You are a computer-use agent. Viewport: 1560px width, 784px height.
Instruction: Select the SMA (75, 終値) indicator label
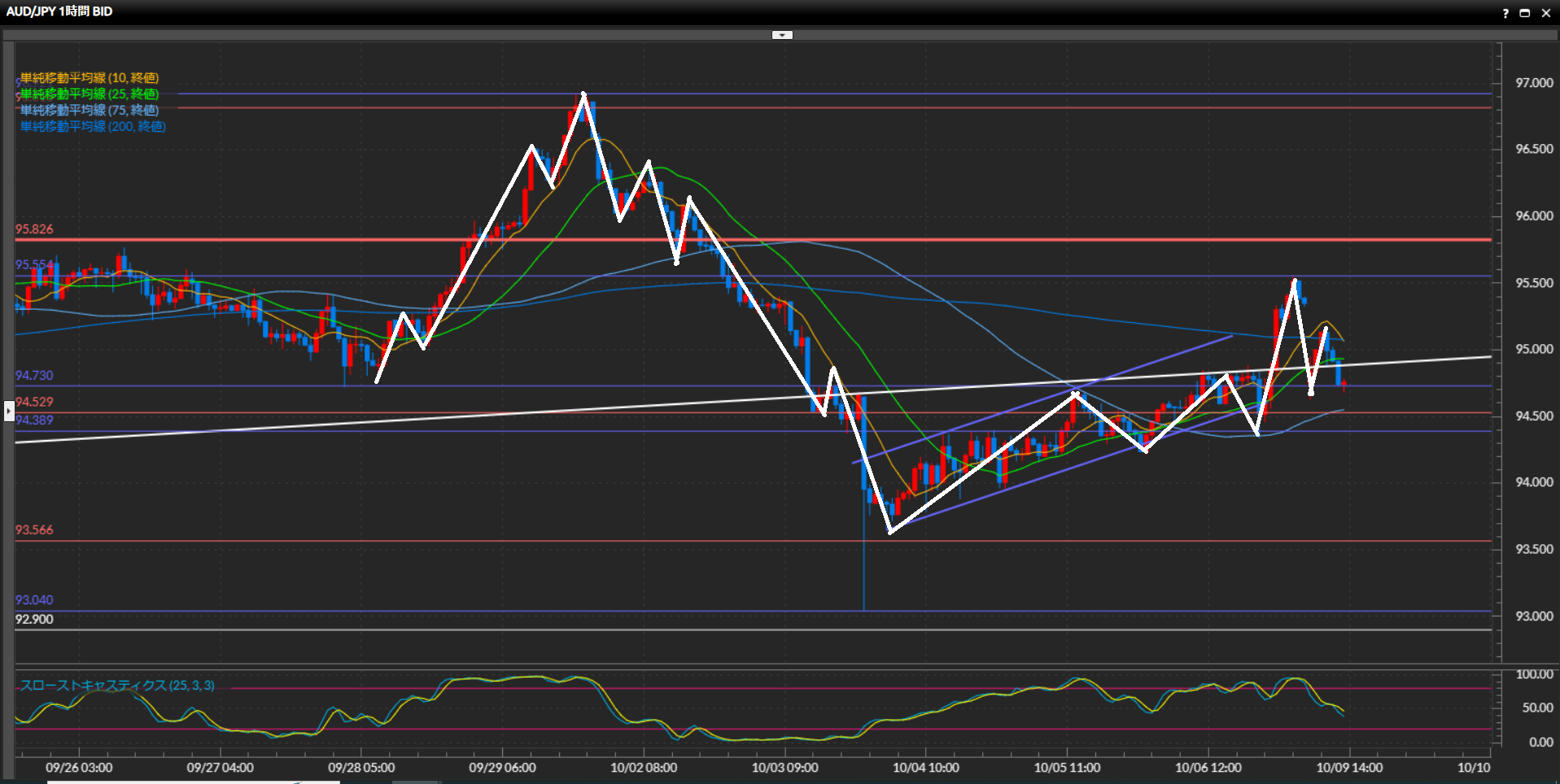pos(90,111)
